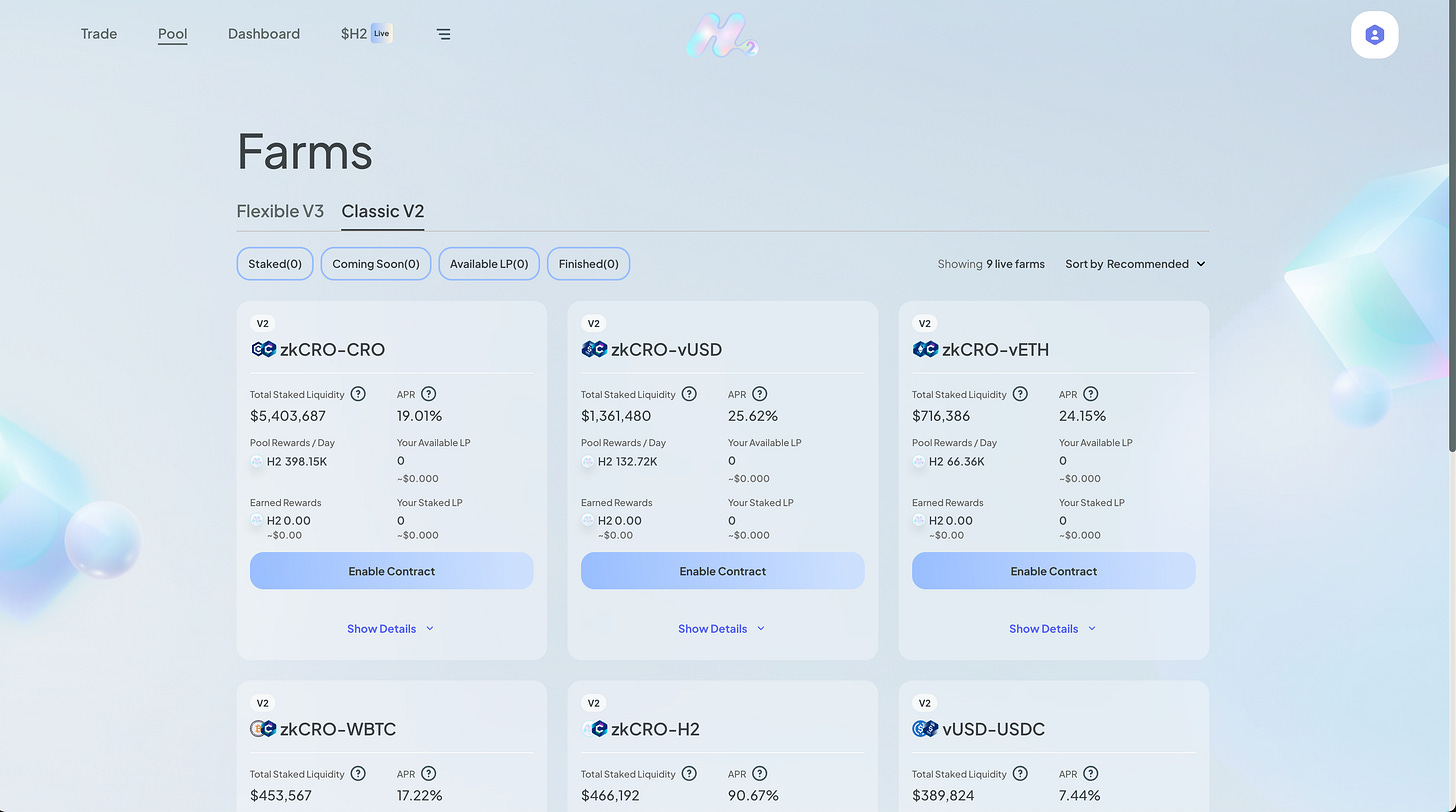Screen dimensions: 1456x812
Task: Switch to the Flexible V3 tab
Action: coord(280,211)
